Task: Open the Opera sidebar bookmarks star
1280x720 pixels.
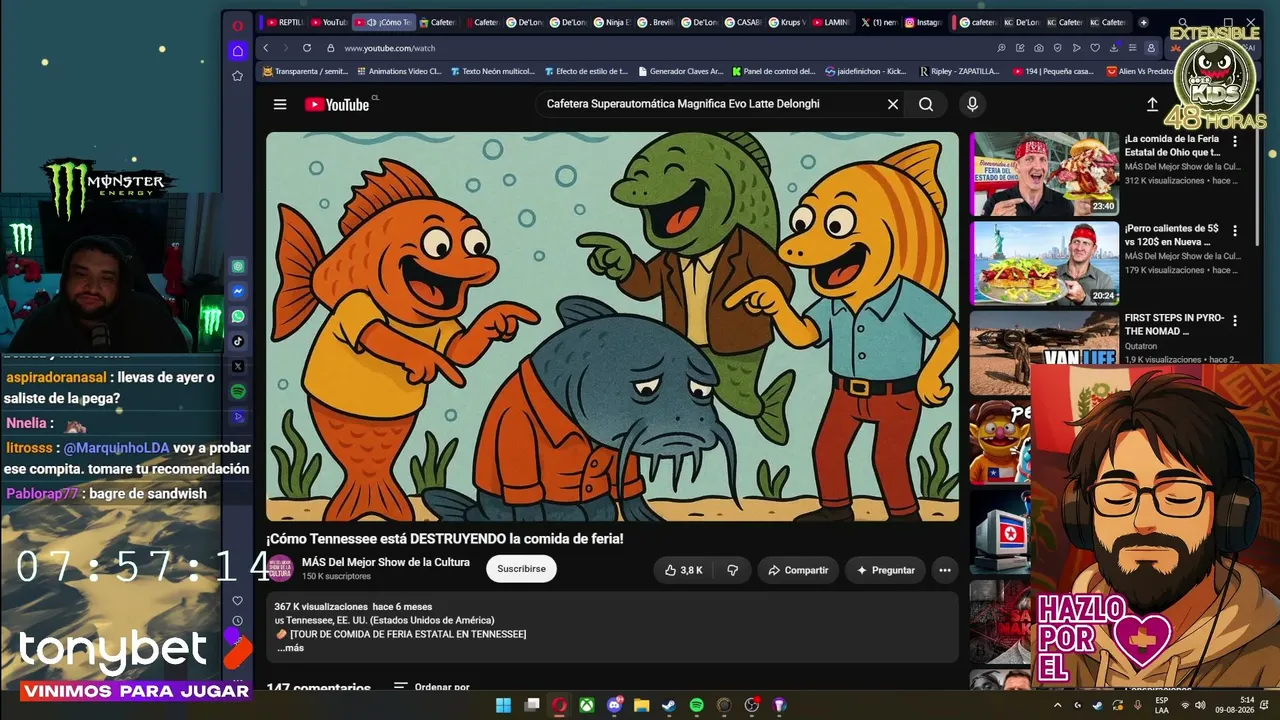Action: pyautogui.click(x=237, y=76)
